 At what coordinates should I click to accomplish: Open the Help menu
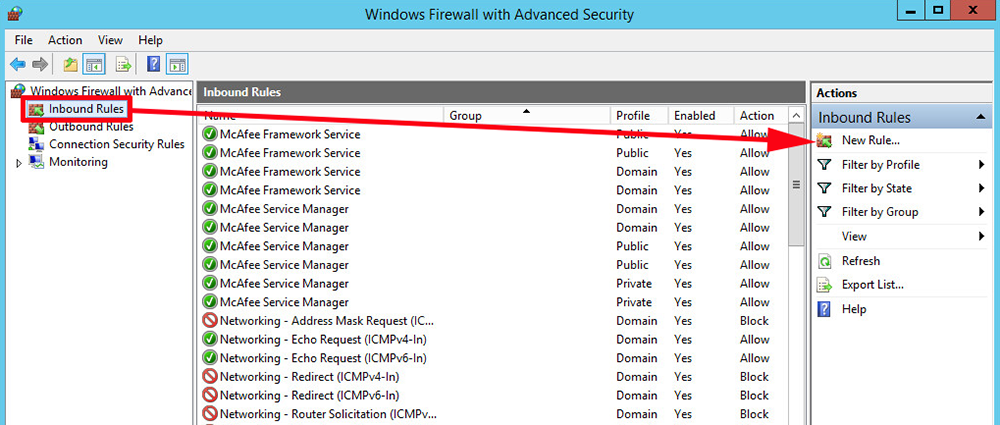pos(151,40)
